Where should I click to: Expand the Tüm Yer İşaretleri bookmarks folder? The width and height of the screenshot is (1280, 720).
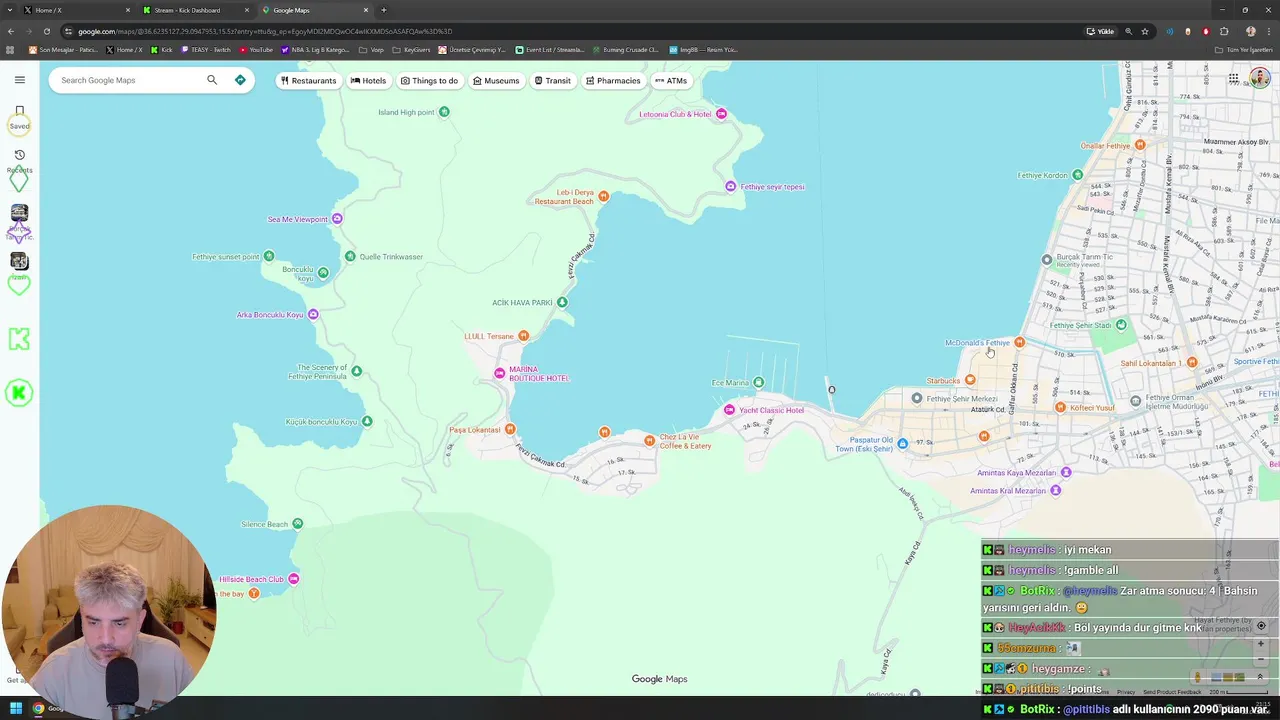tap(1244, 49)
